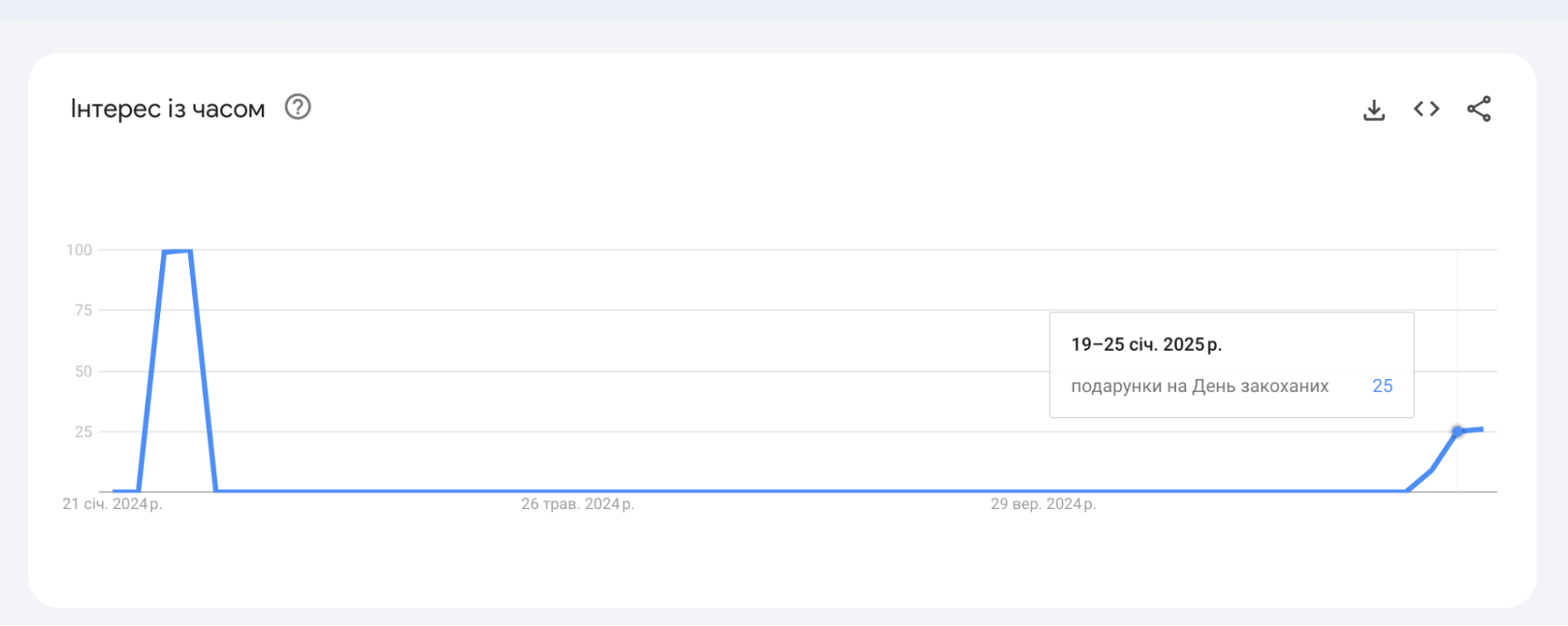Click the y-axis label 50
Image resolution: width=1568 pixels, height=626 pixels.
83,371
